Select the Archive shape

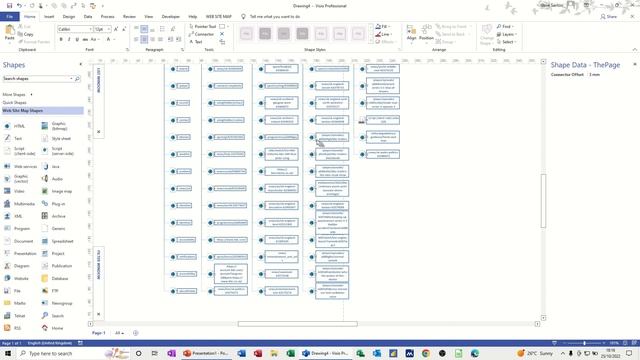(x=53, y=216)
